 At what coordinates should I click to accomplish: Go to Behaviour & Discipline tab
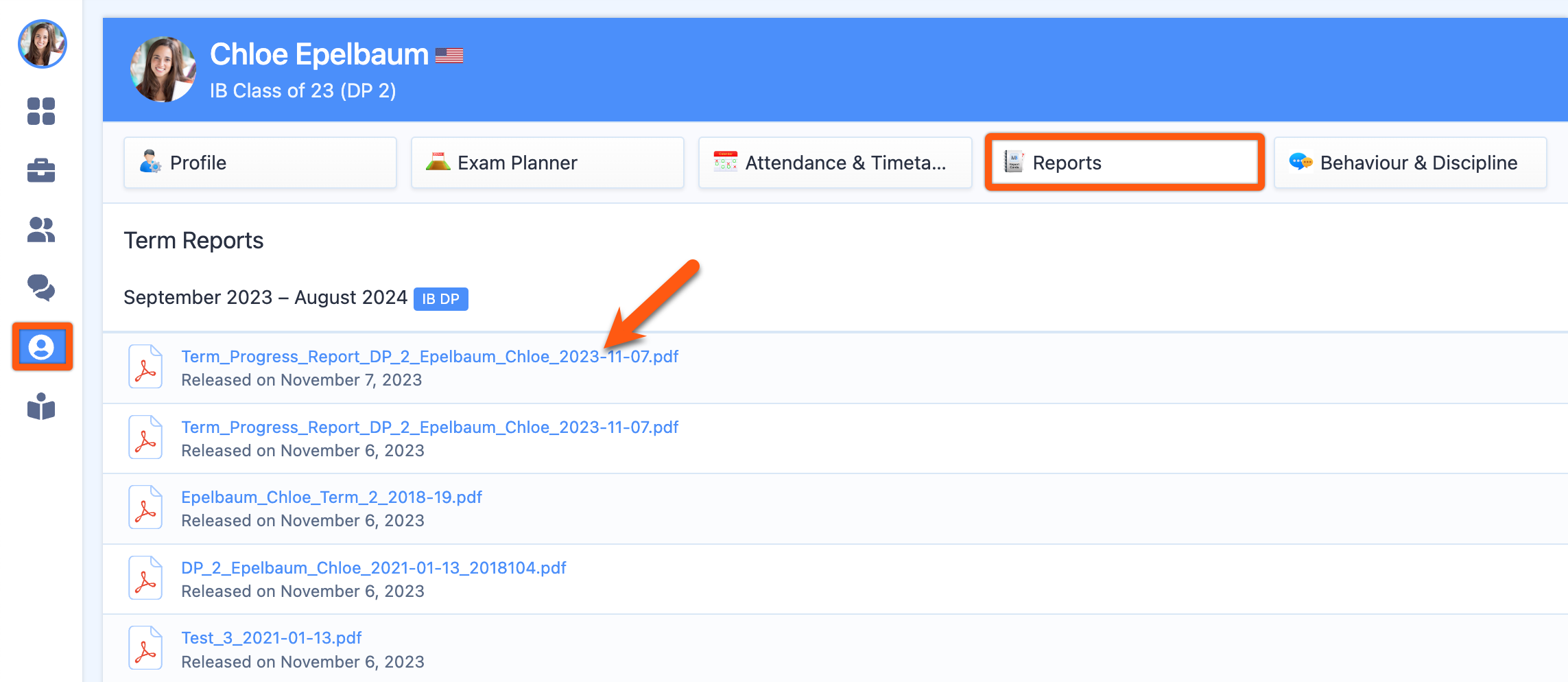(x=1410, y=163)
